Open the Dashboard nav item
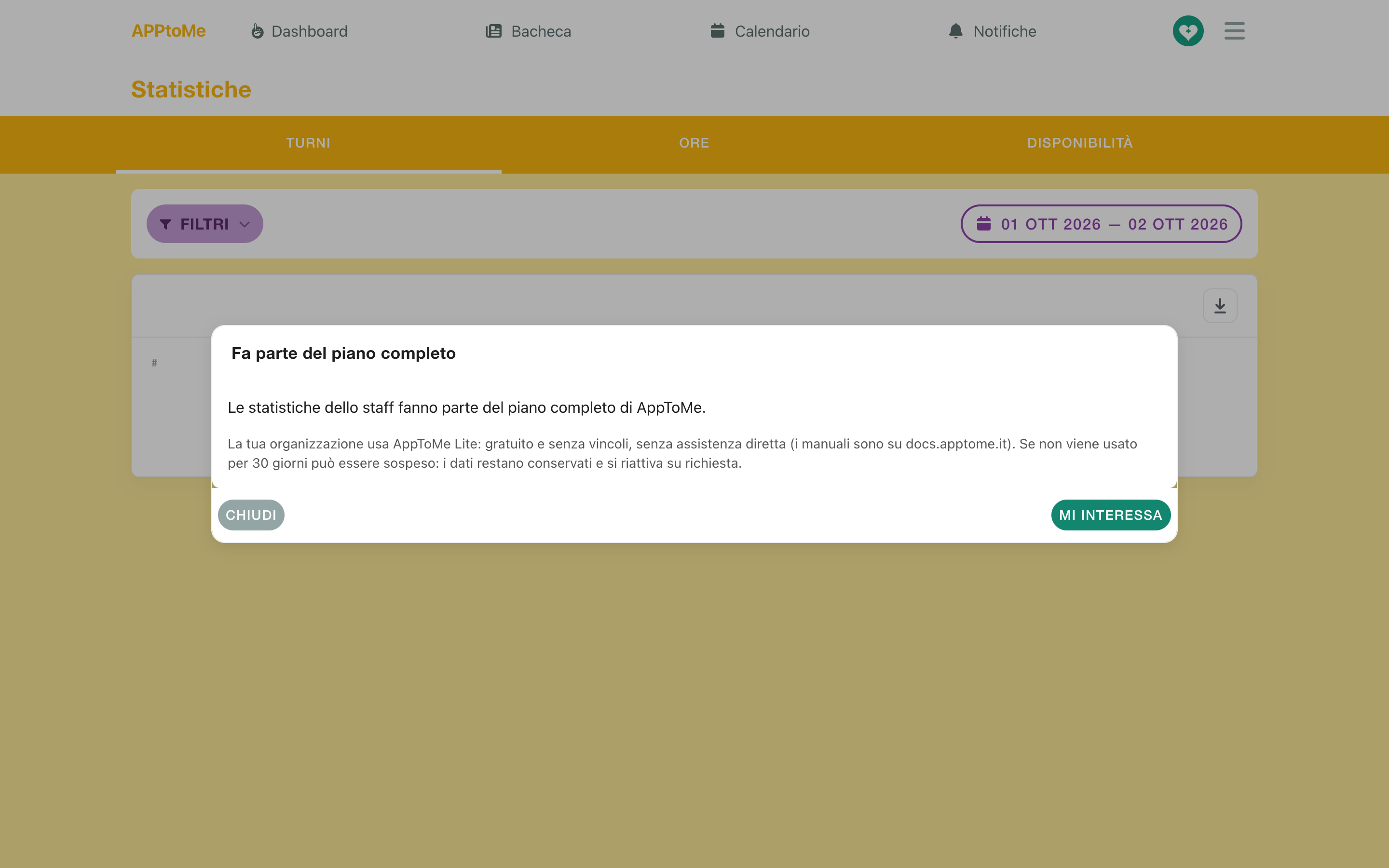 click(x=299, y=31)
